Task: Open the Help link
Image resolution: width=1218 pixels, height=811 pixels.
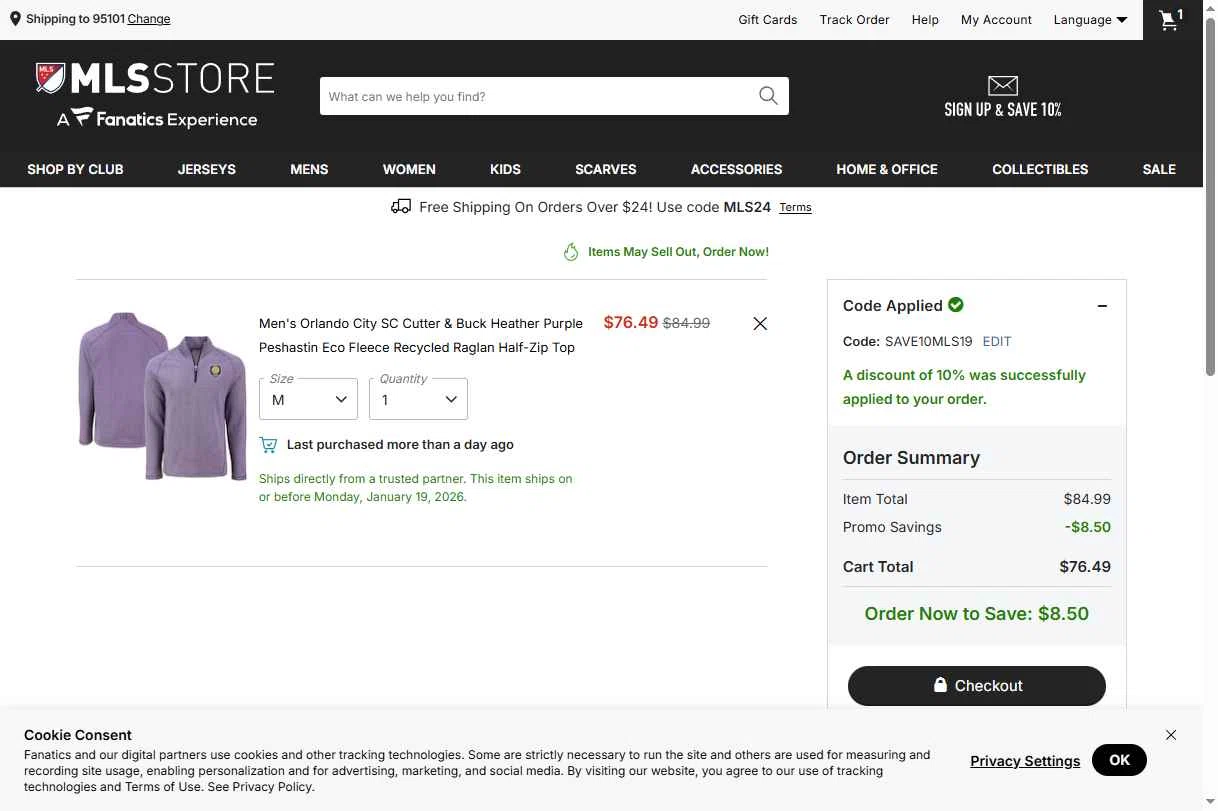Action: (925, 19)
